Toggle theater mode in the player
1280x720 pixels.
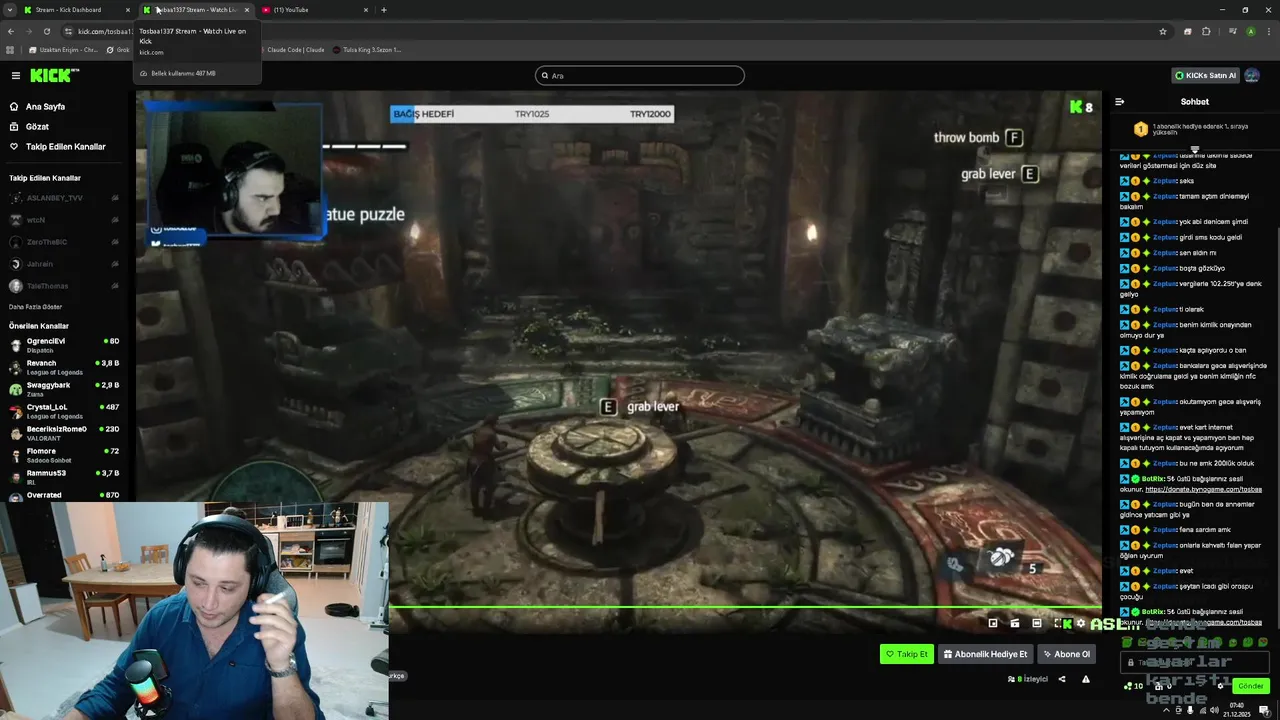[x=1037, y=623]
